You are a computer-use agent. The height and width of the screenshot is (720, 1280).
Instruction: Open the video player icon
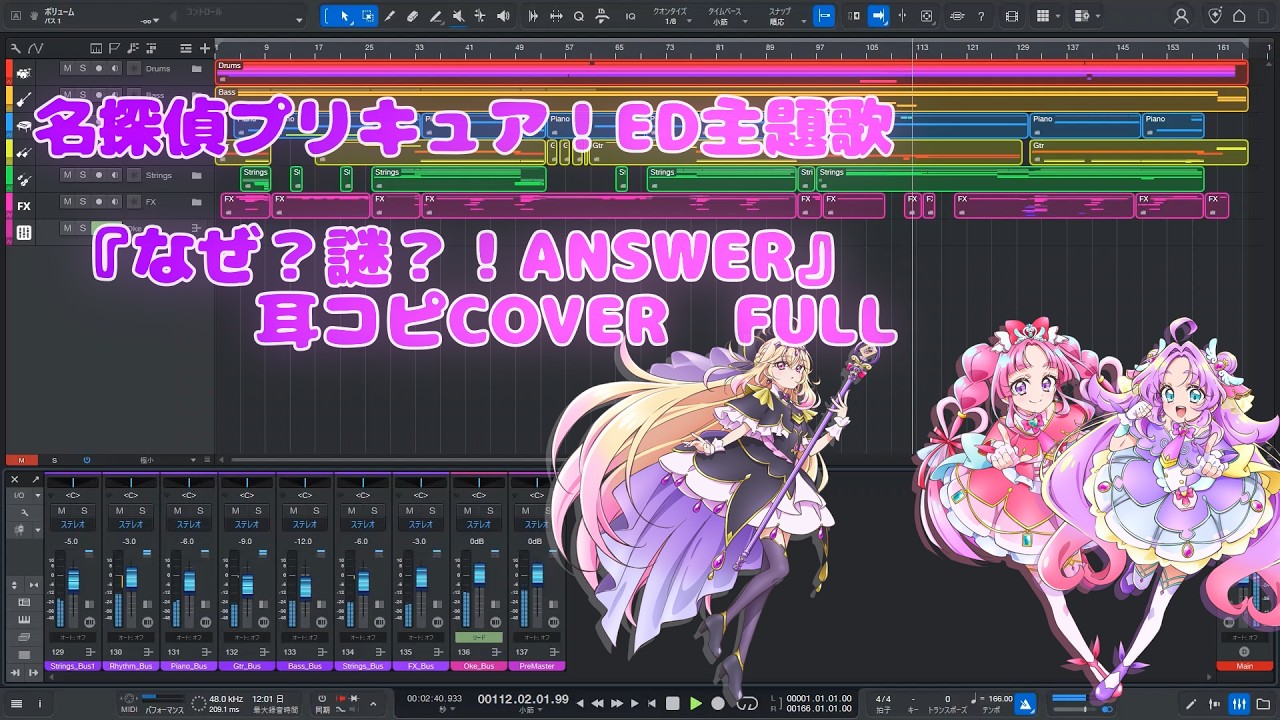click(x=1011, y=16)
